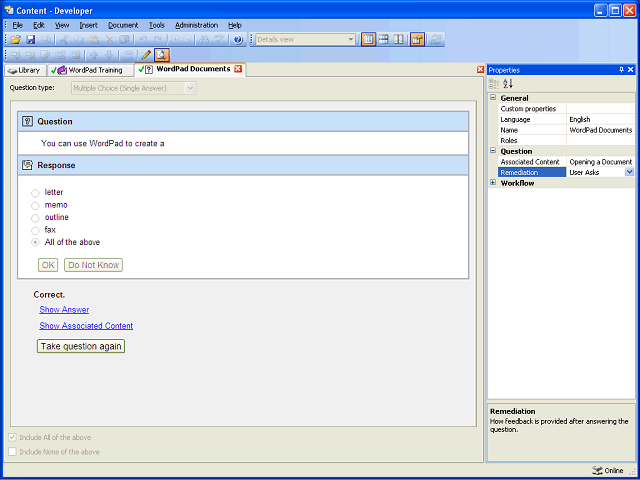
Task: Select the first highlighted view layout icon
Action: click(368, 40)
